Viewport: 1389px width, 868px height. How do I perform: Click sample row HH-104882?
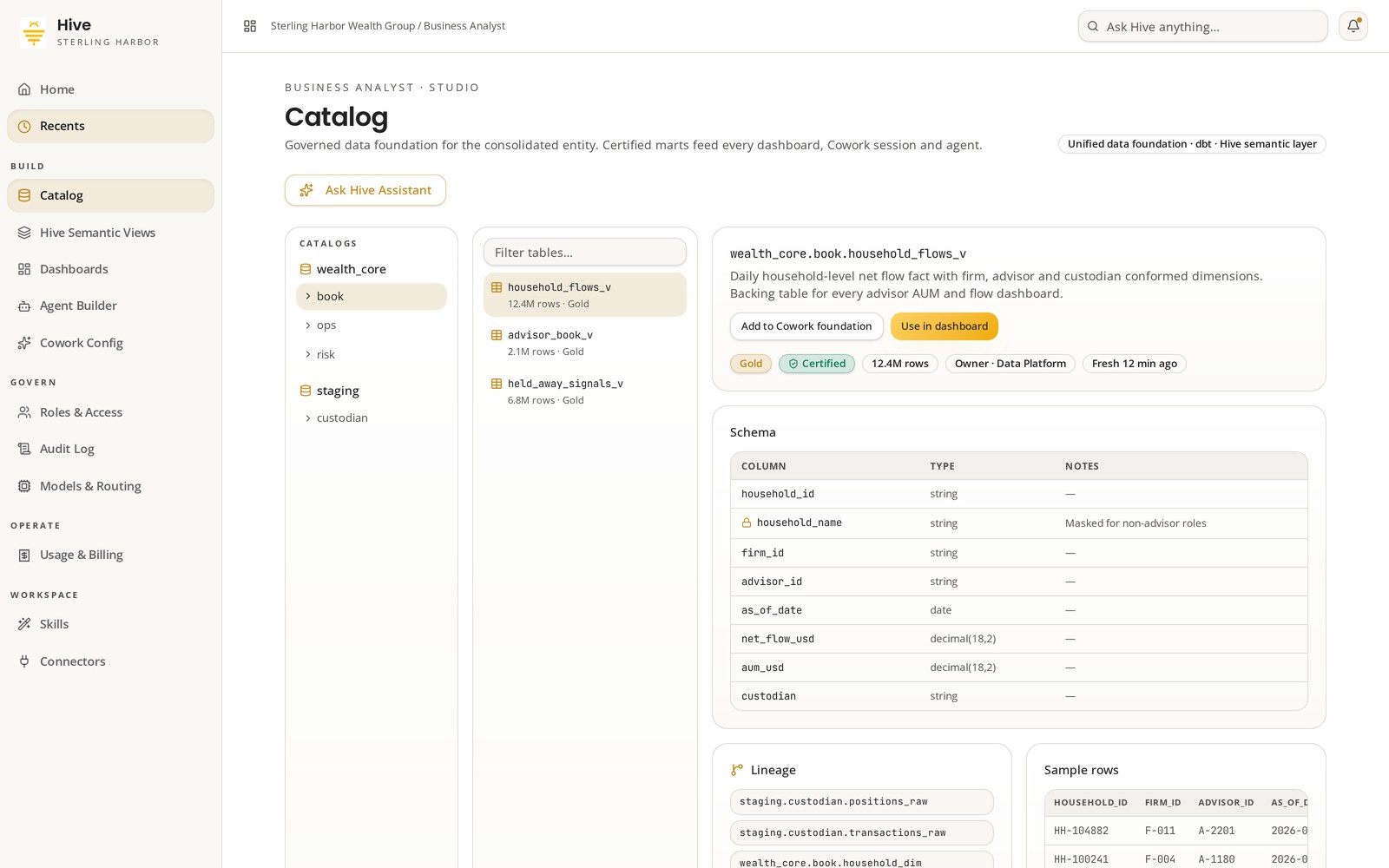pyautogui.click(x=1176, y=831)
